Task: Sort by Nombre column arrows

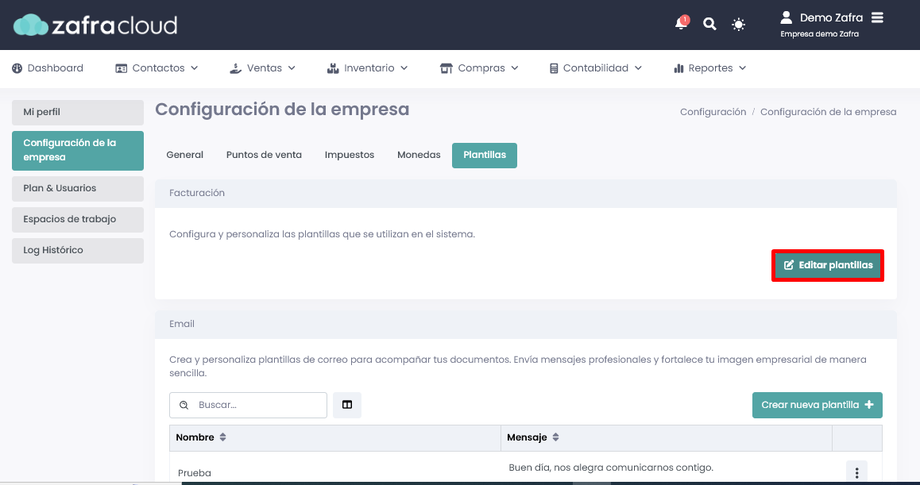Action: click(x=223, y=437)
